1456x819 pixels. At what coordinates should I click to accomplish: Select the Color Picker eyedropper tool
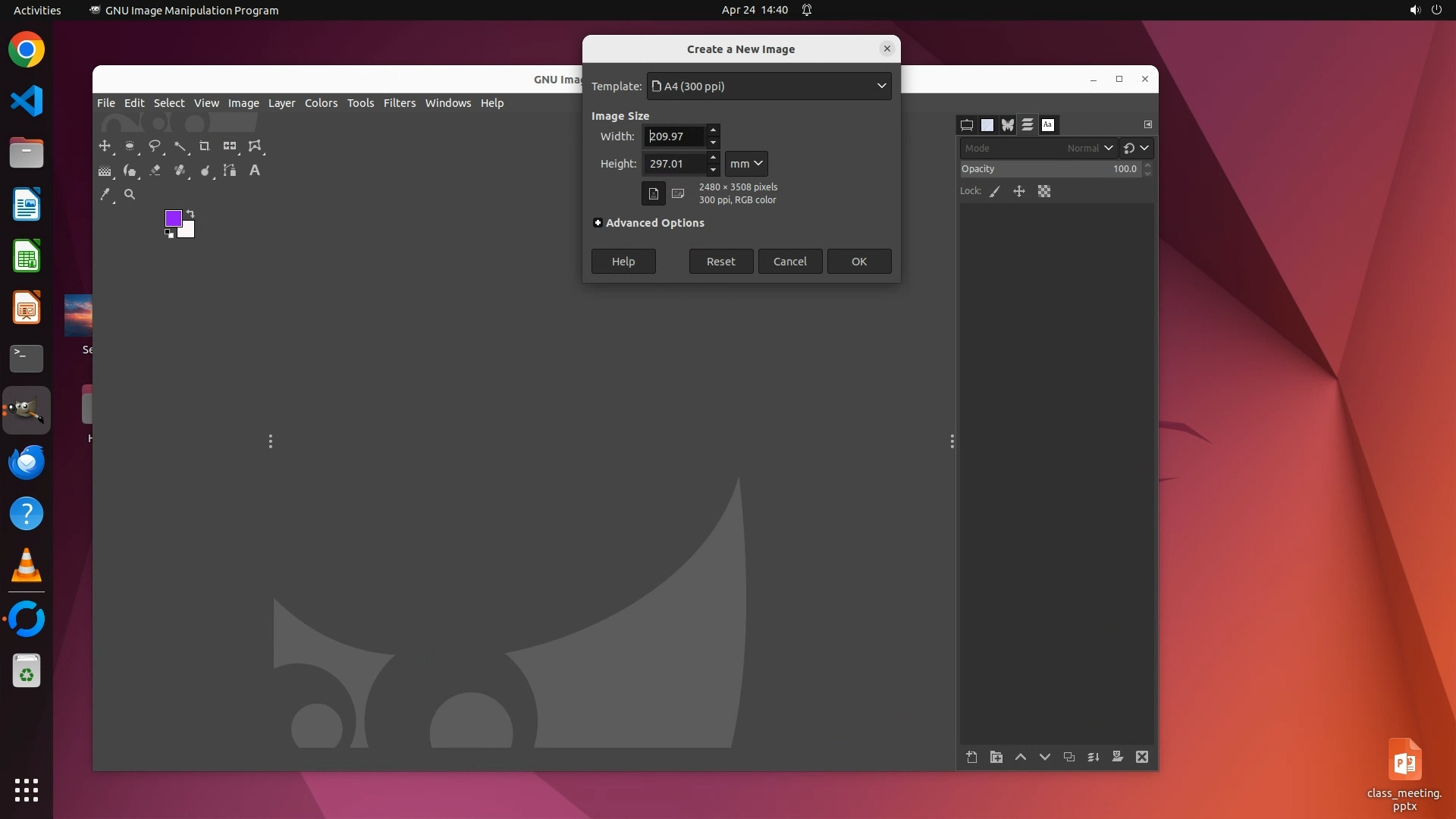pyautogui.click(x=105, y=195)
